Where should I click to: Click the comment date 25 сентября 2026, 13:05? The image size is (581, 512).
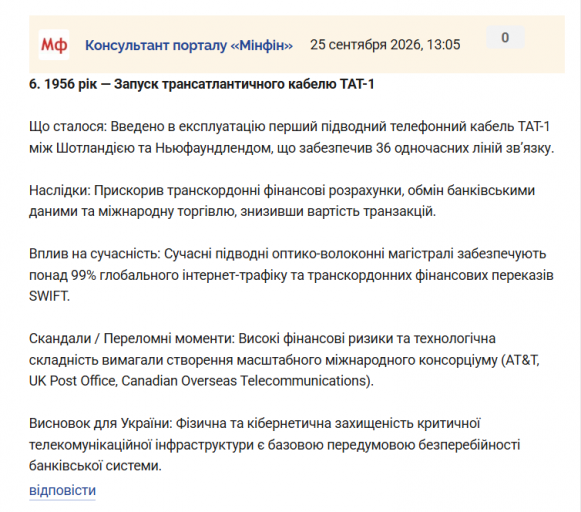(385, 45)
